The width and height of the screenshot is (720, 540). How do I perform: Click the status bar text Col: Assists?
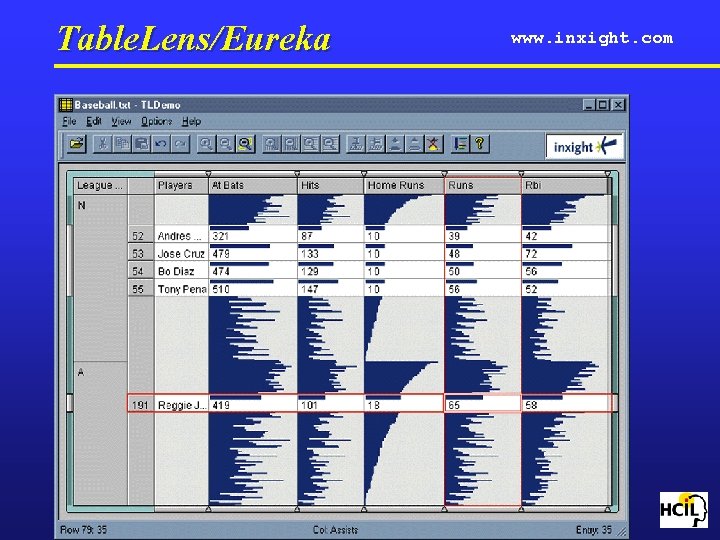click(335, 530)
